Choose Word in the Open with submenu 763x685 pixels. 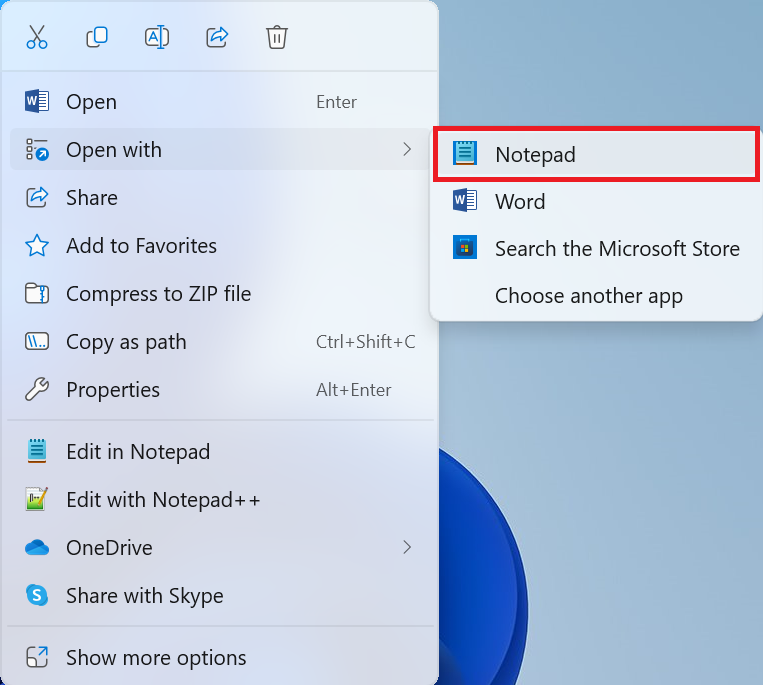(x=596, y=201)
